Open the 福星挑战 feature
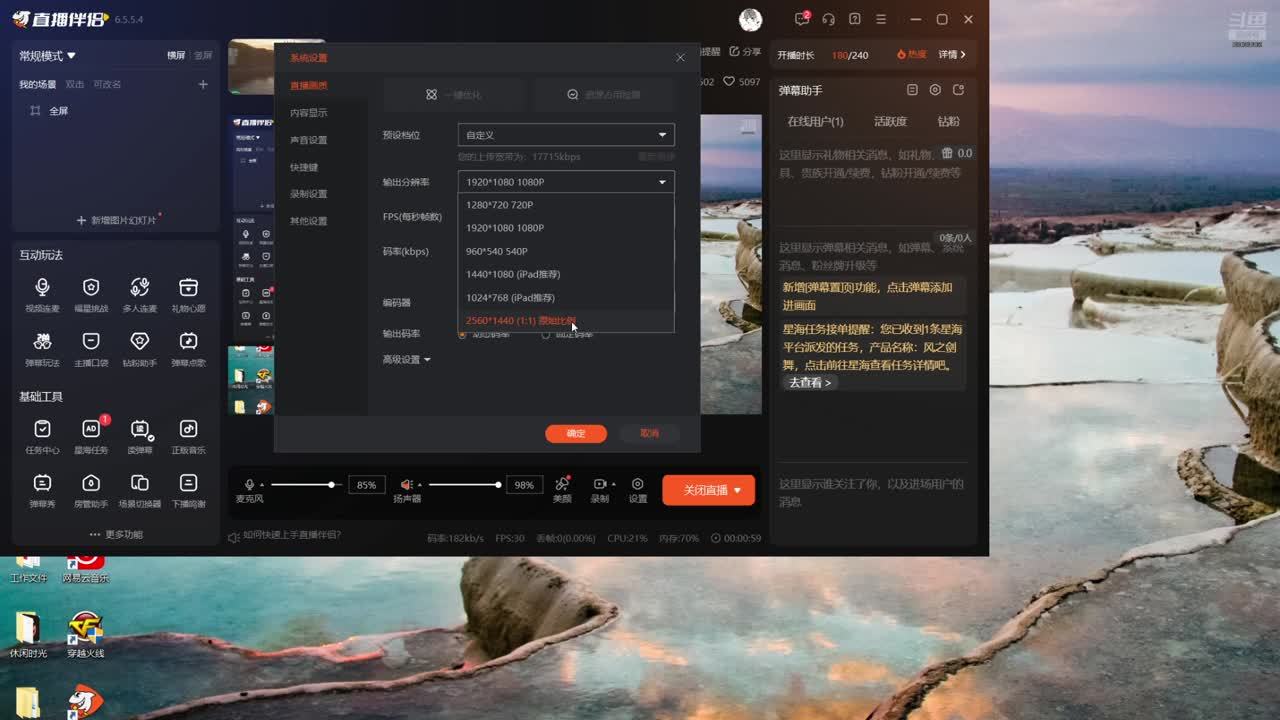The width and height of the screenshot is (1280, 720). point(91,294)
